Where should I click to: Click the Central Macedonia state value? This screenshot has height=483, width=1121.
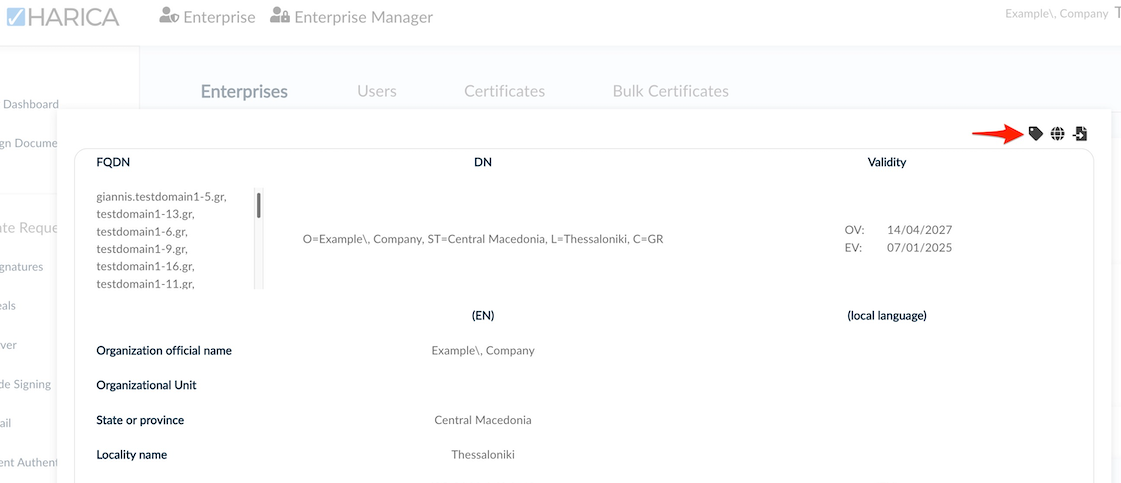click(x=483, y=420)
